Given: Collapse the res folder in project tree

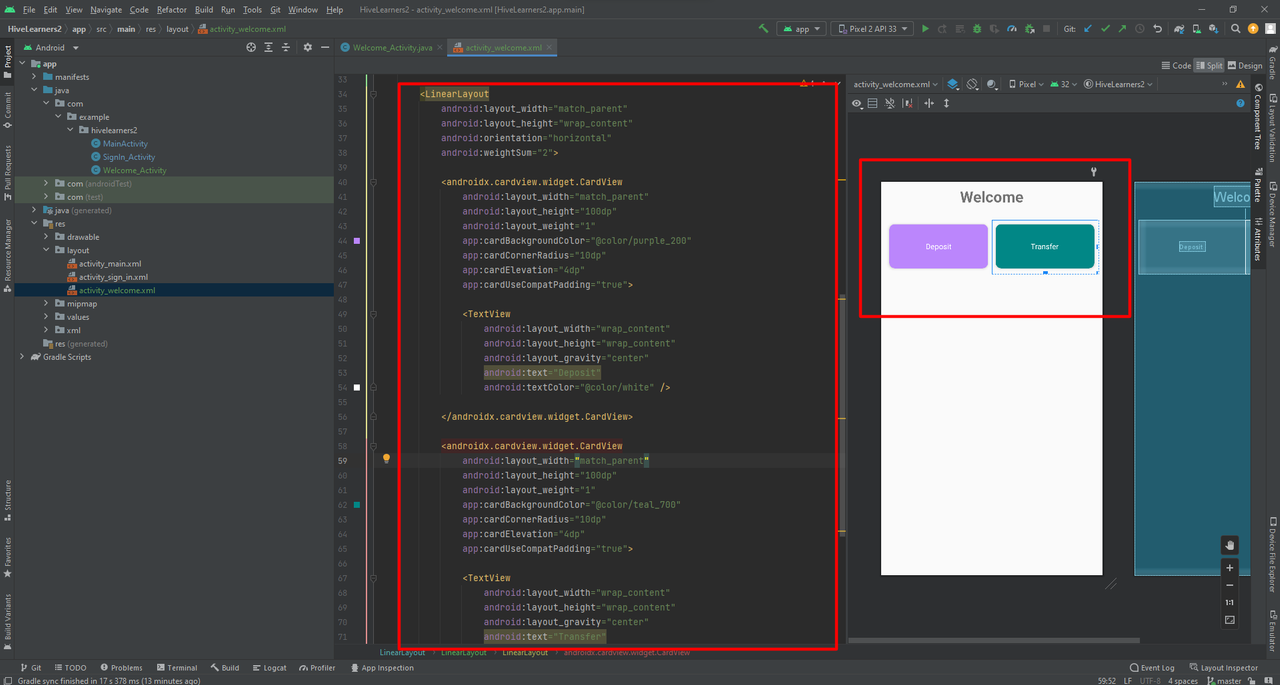Looking at the screenshot, I should [35, 224].
